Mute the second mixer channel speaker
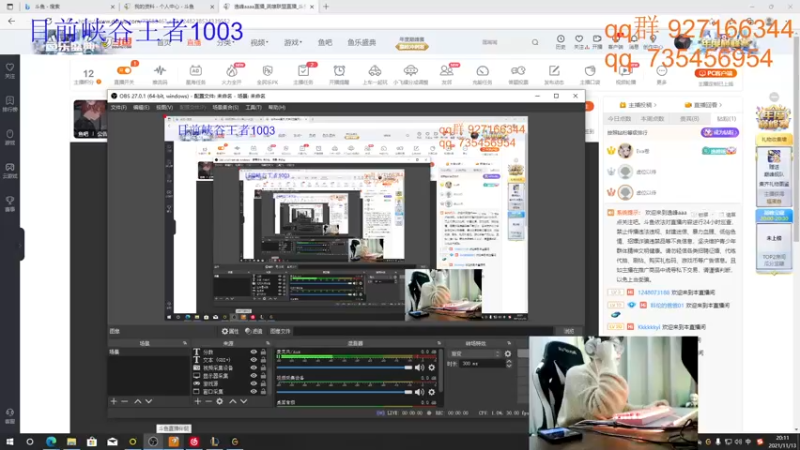Screen dimensions: 800x450 [419, 392]
